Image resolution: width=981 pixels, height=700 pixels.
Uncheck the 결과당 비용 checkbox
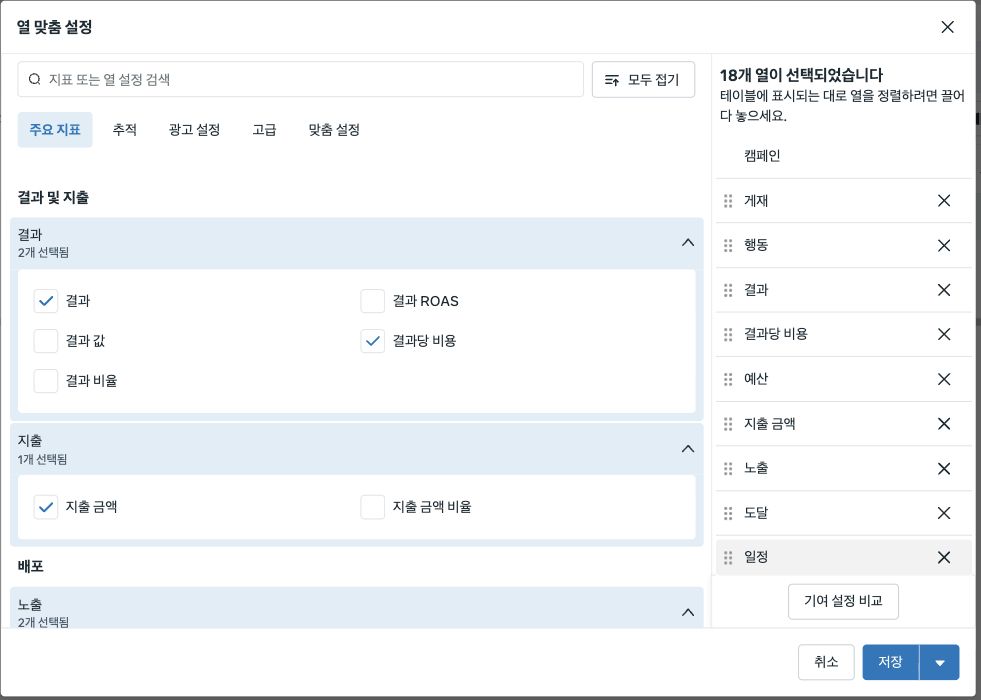point(372,341)
